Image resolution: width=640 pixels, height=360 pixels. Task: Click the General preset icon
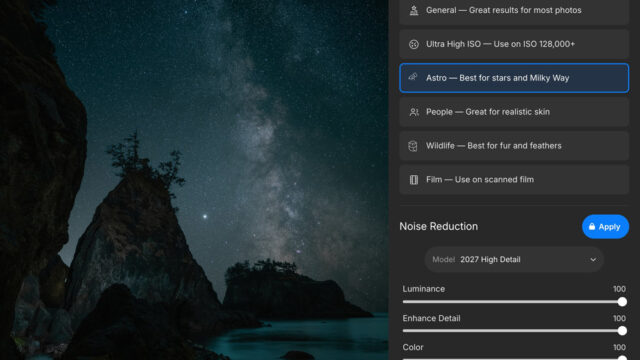(x=413, y=10)
